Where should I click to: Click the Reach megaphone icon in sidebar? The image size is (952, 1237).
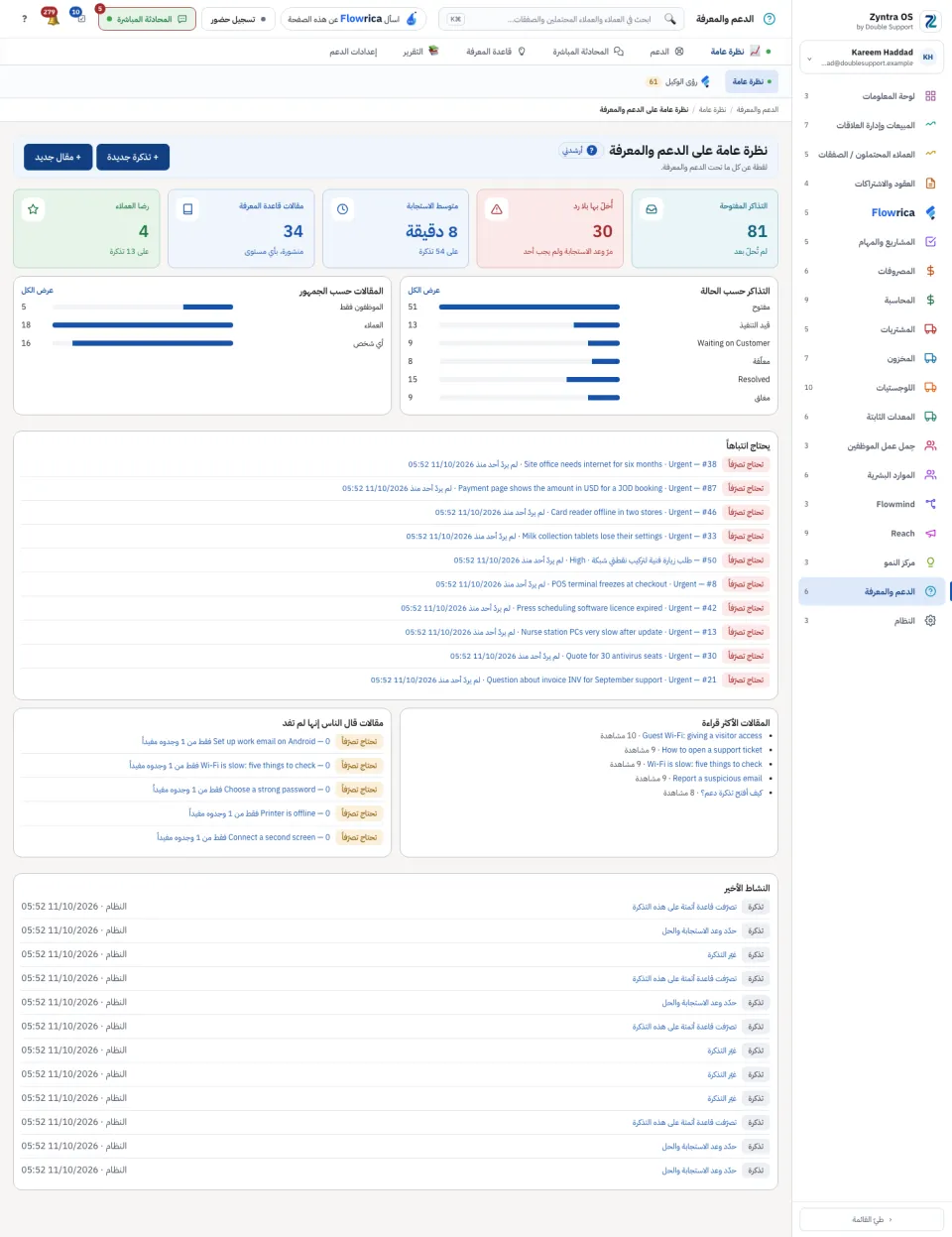point(930,534)
